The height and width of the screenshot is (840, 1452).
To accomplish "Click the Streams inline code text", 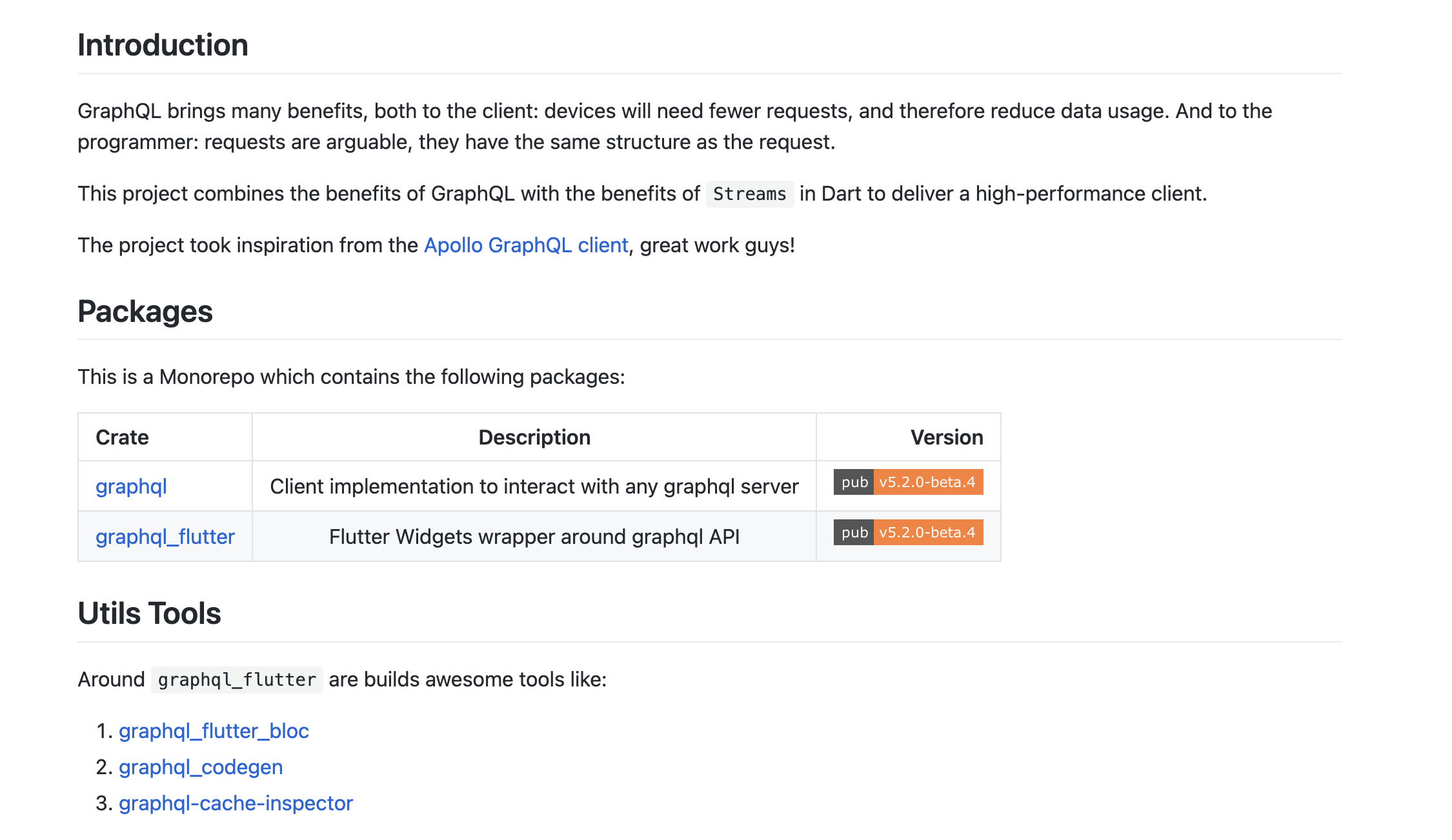I will (x=749, y=194).
